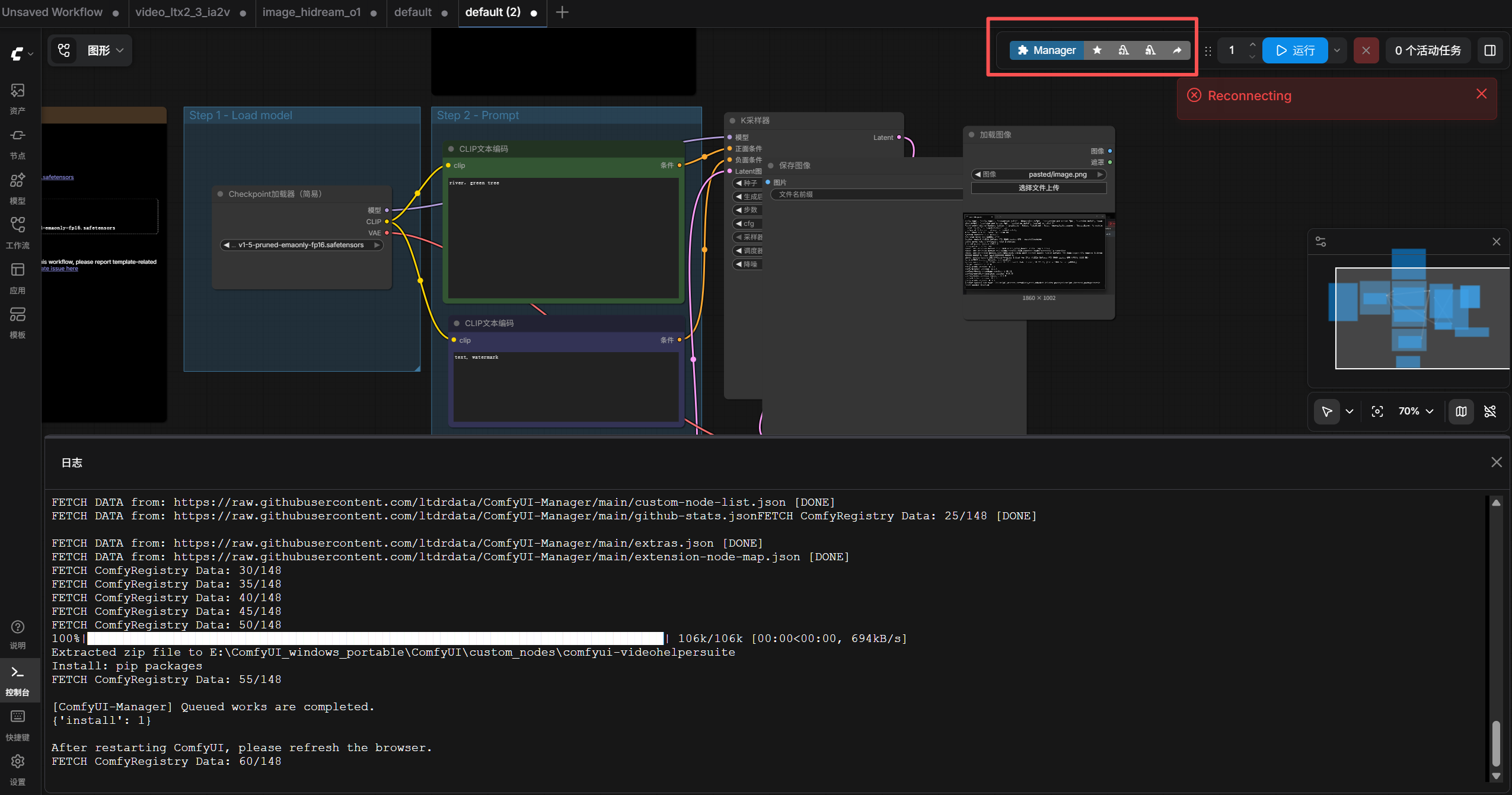Screen dimensions: 1512x795
Task: Open the 图形 view mode dropdown
Action: tap(90, 50)
